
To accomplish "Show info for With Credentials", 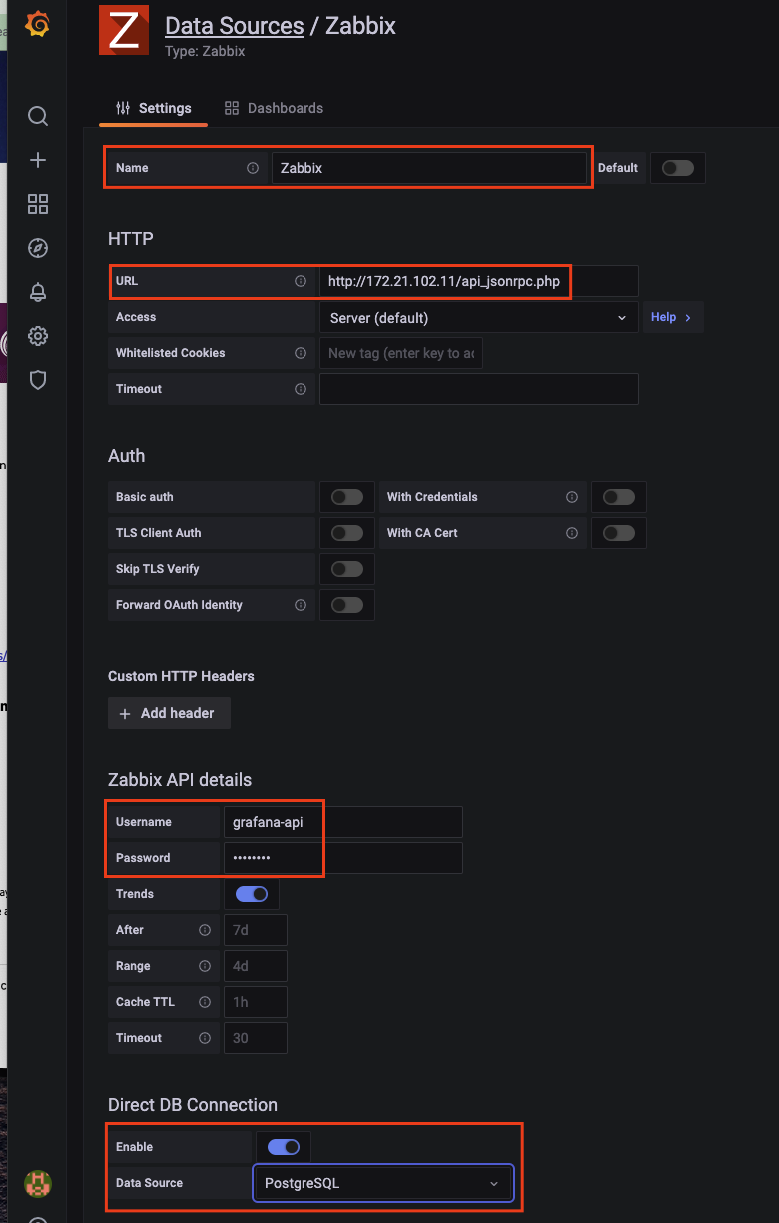I will 572,497.
